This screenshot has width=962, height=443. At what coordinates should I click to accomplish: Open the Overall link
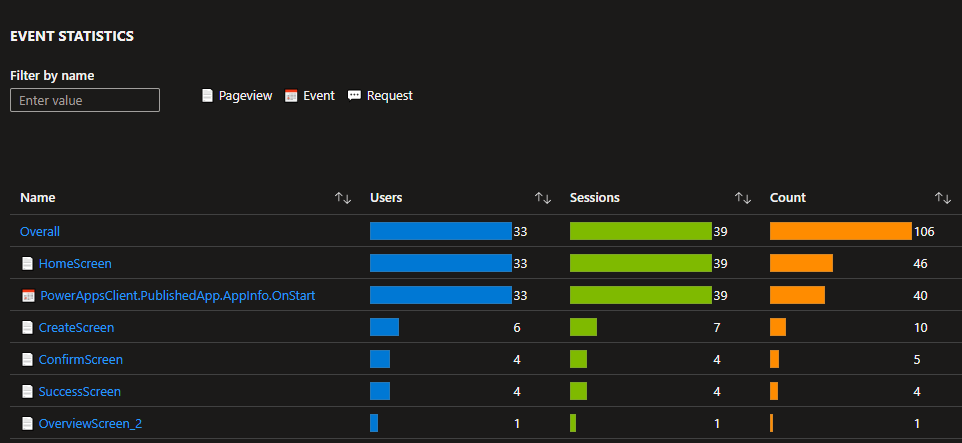(x=40, y=232)
